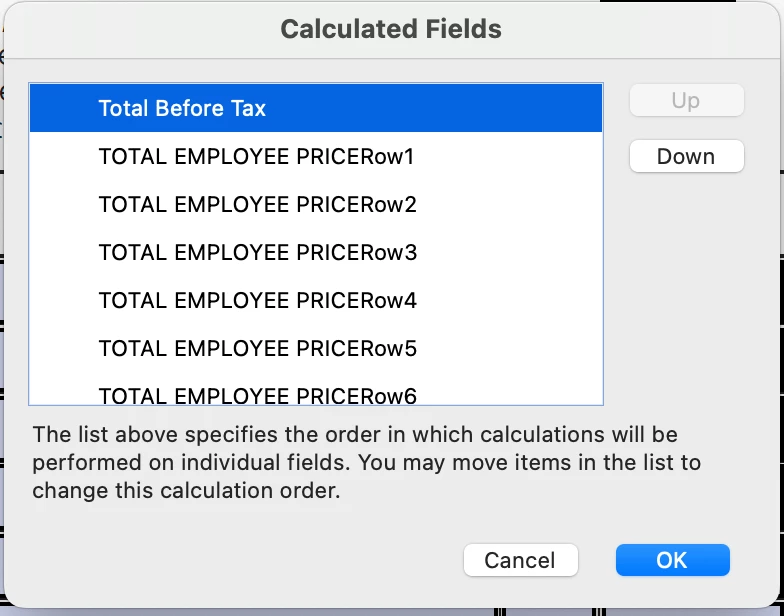
Task: Choose the TOTAL EMPLOYEE PRICERow2 field
Action: pos(257,205)
